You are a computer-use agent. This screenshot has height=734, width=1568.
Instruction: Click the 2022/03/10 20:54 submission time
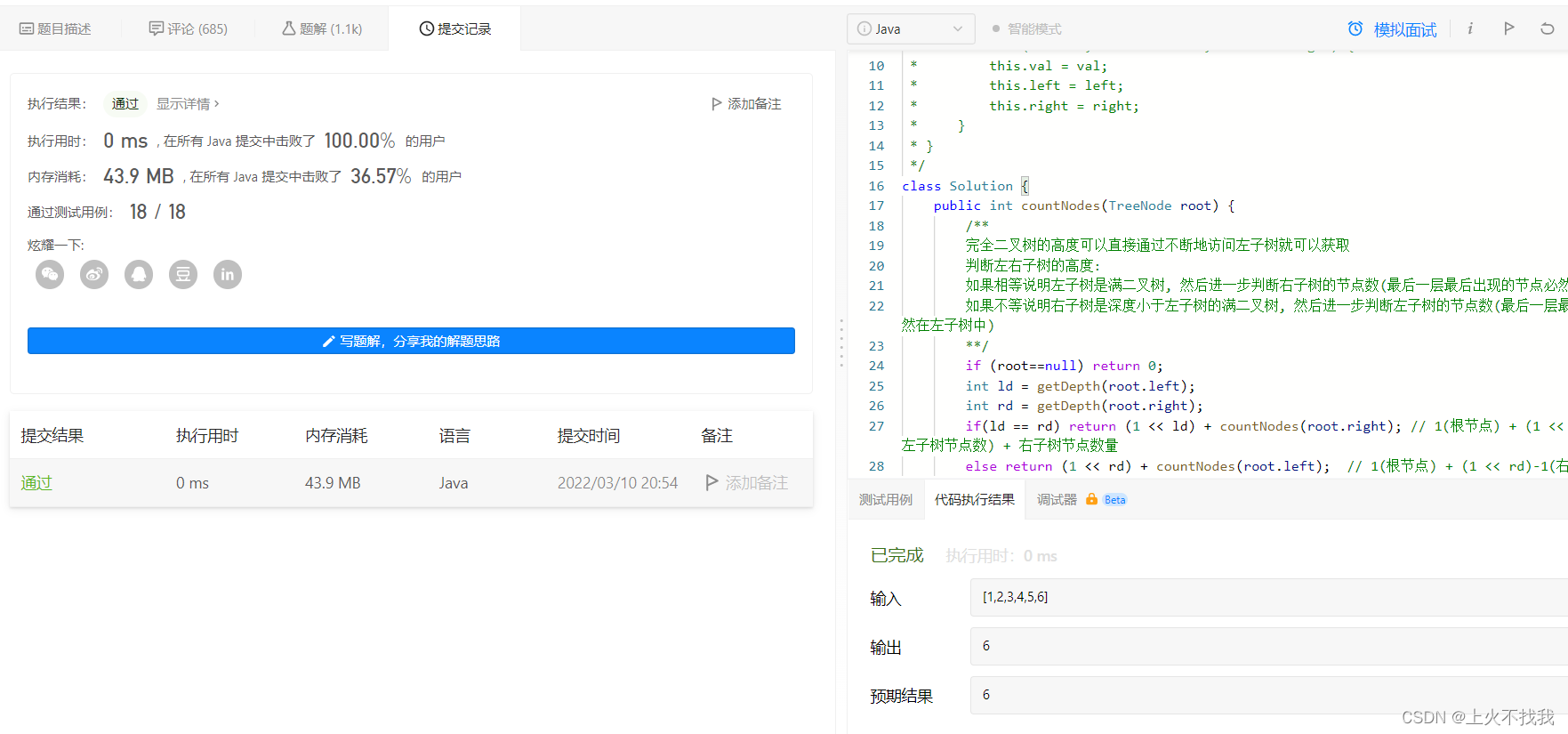(617, 482)
